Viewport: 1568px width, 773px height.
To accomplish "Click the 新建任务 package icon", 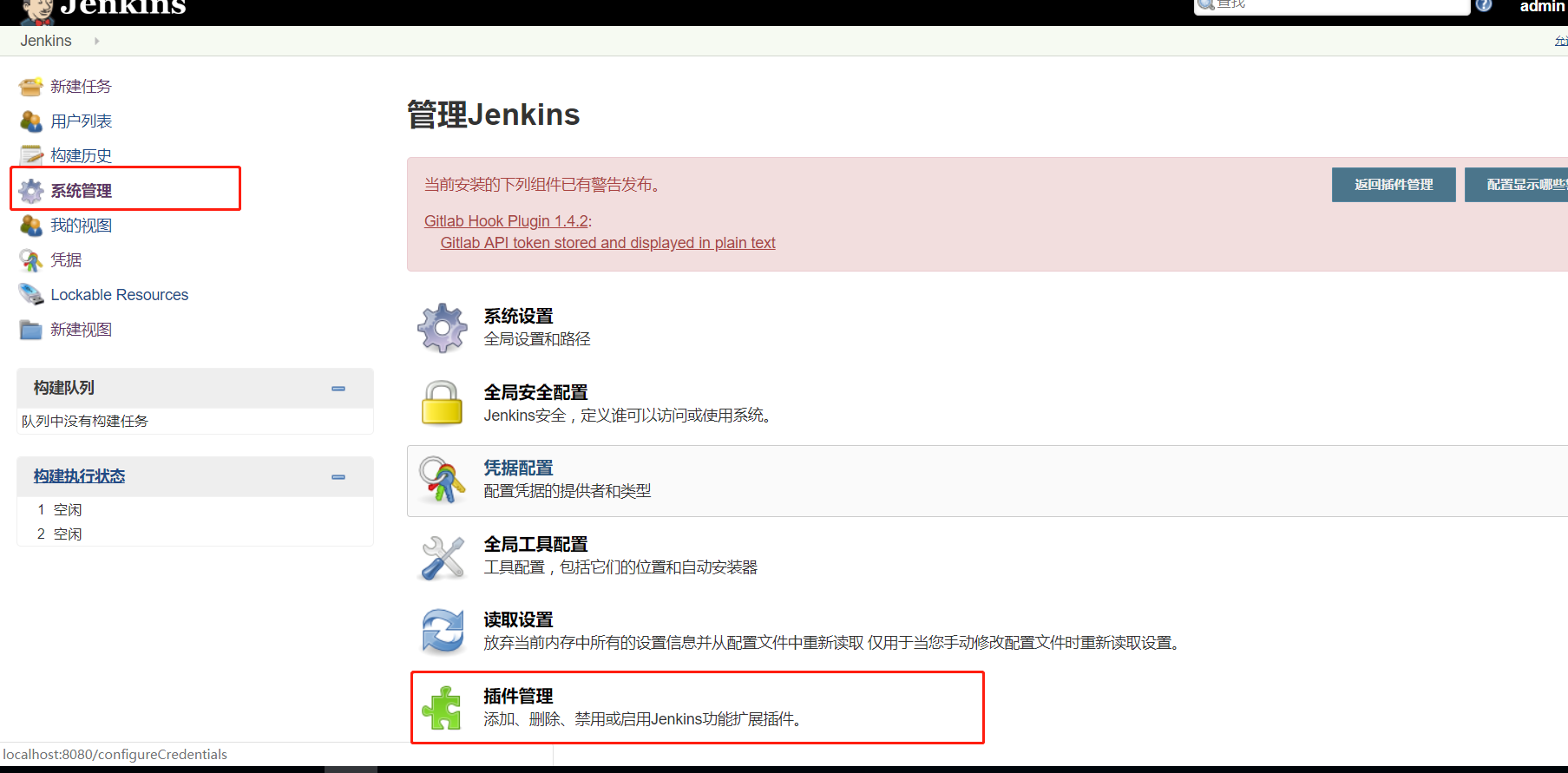I will coord(31,86).
